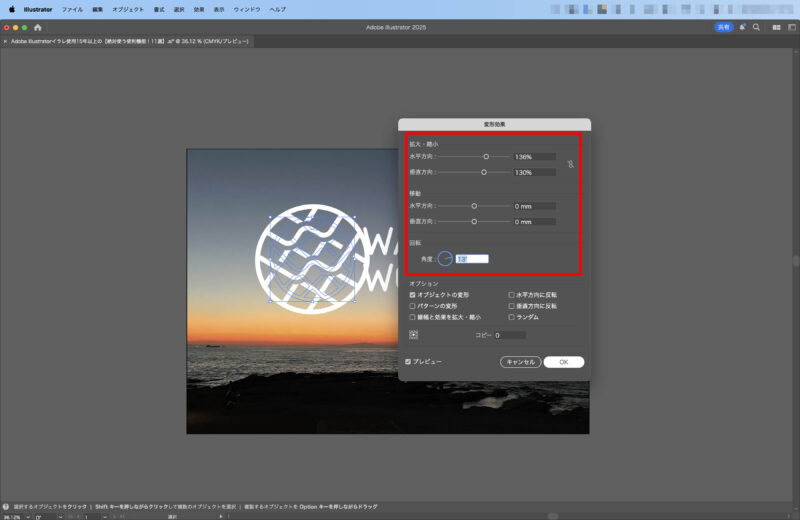Viewport: 800px width, 520px height.
Task: Open the Apple menu
Action: click(x=12, y=8)
